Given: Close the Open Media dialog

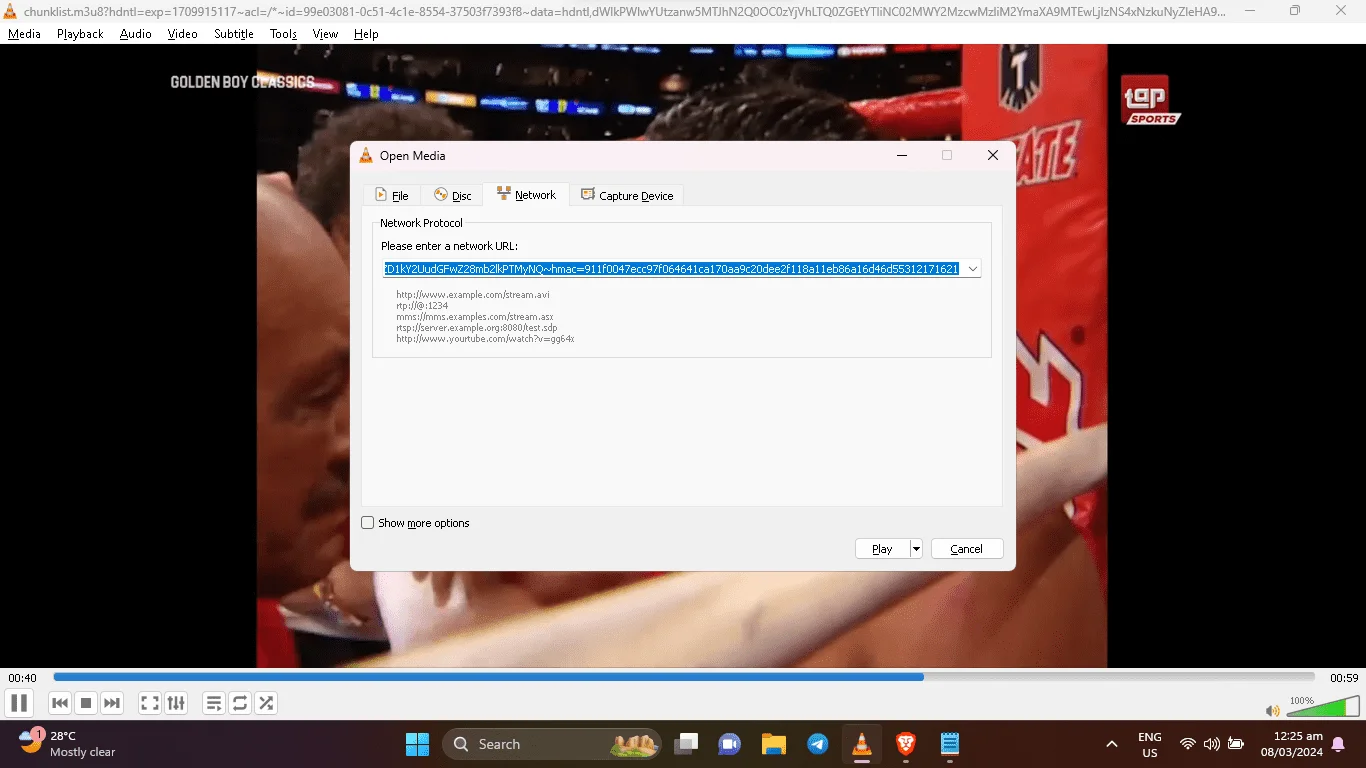Looking at the screenshot, I should (x=993, y=155).
